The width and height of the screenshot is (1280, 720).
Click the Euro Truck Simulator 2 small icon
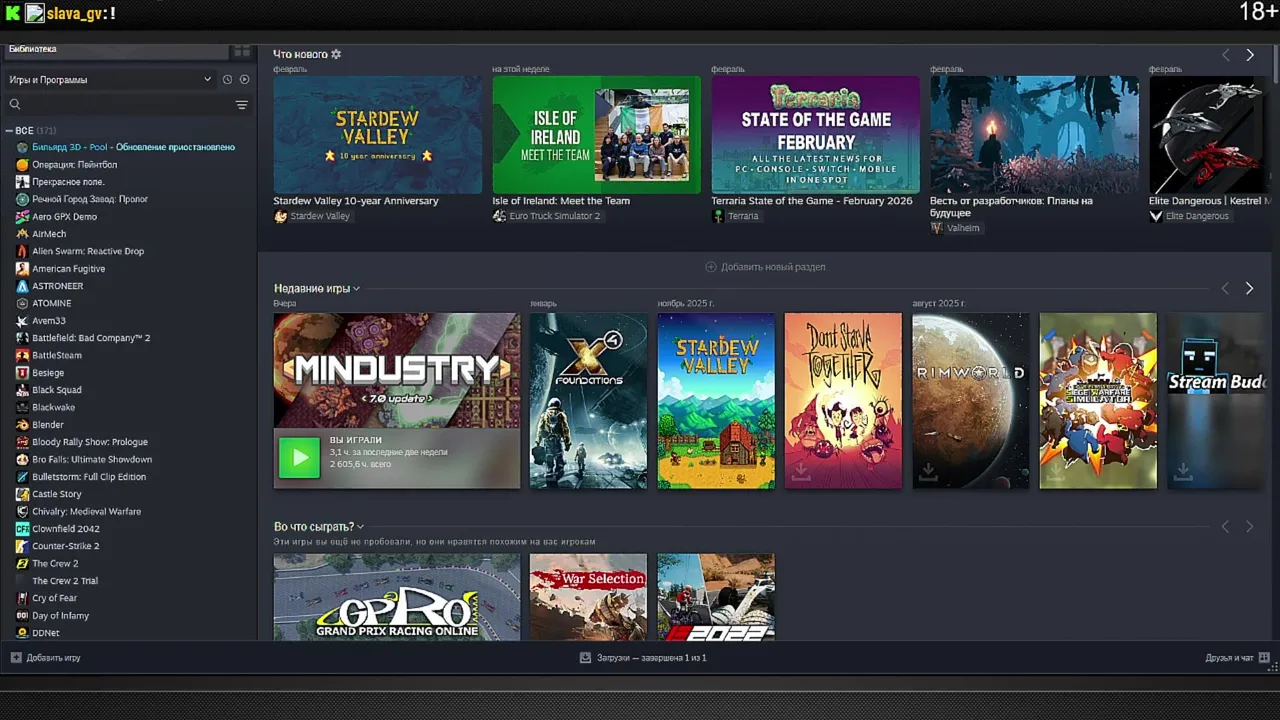[499, 216]
